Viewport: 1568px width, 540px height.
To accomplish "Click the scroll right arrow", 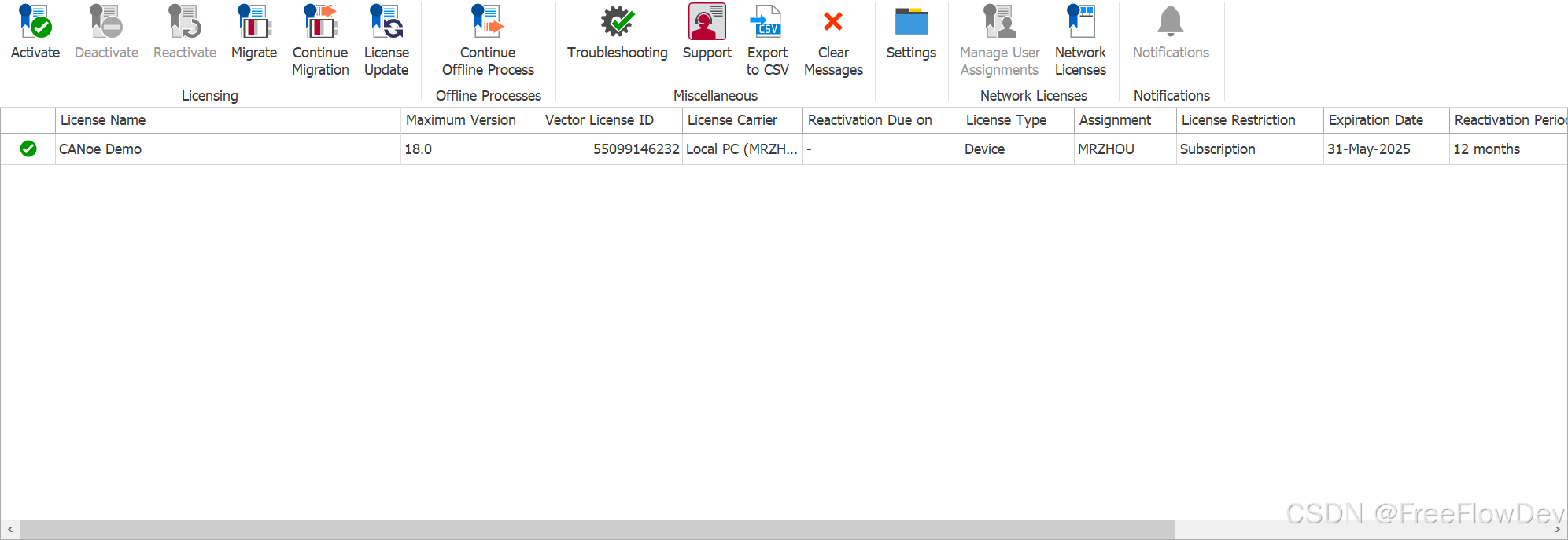I will [x=1558, y=530].
